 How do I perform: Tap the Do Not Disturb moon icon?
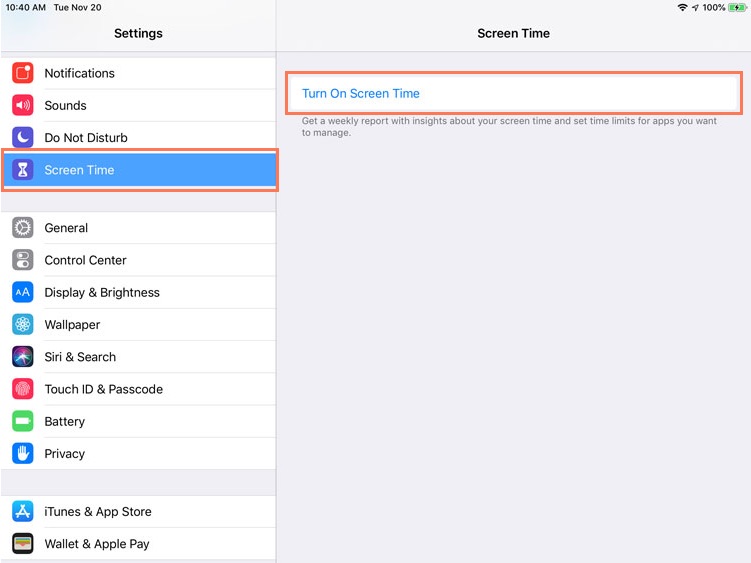23,137
